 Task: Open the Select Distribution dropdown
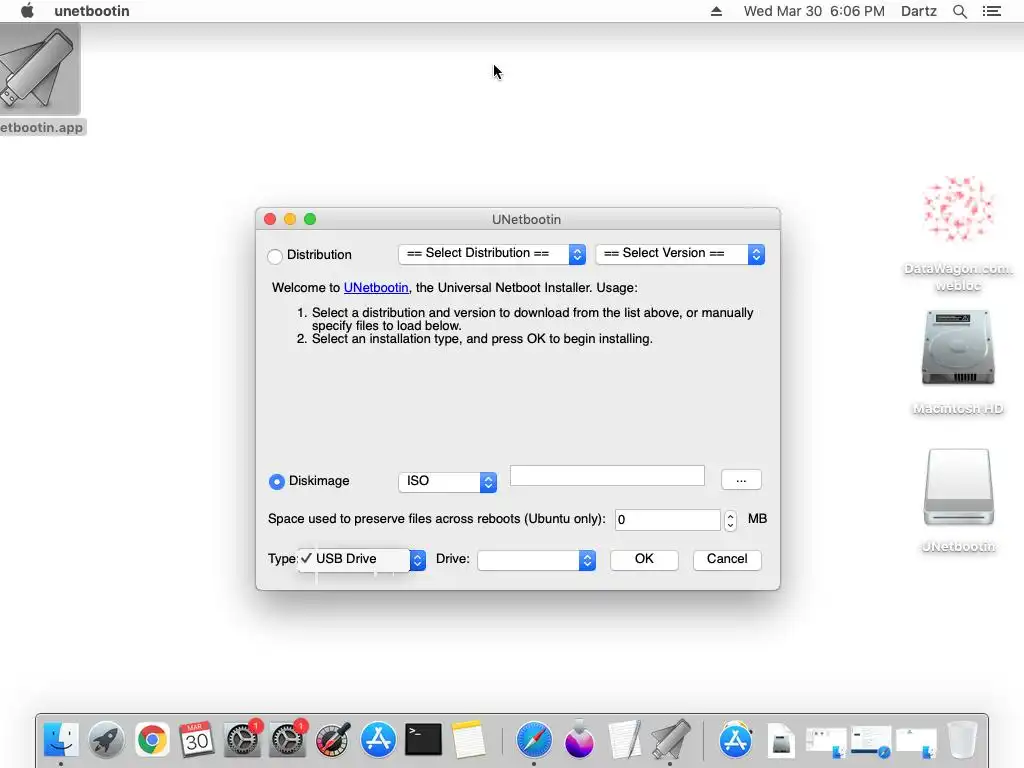(x=492, y=254)
